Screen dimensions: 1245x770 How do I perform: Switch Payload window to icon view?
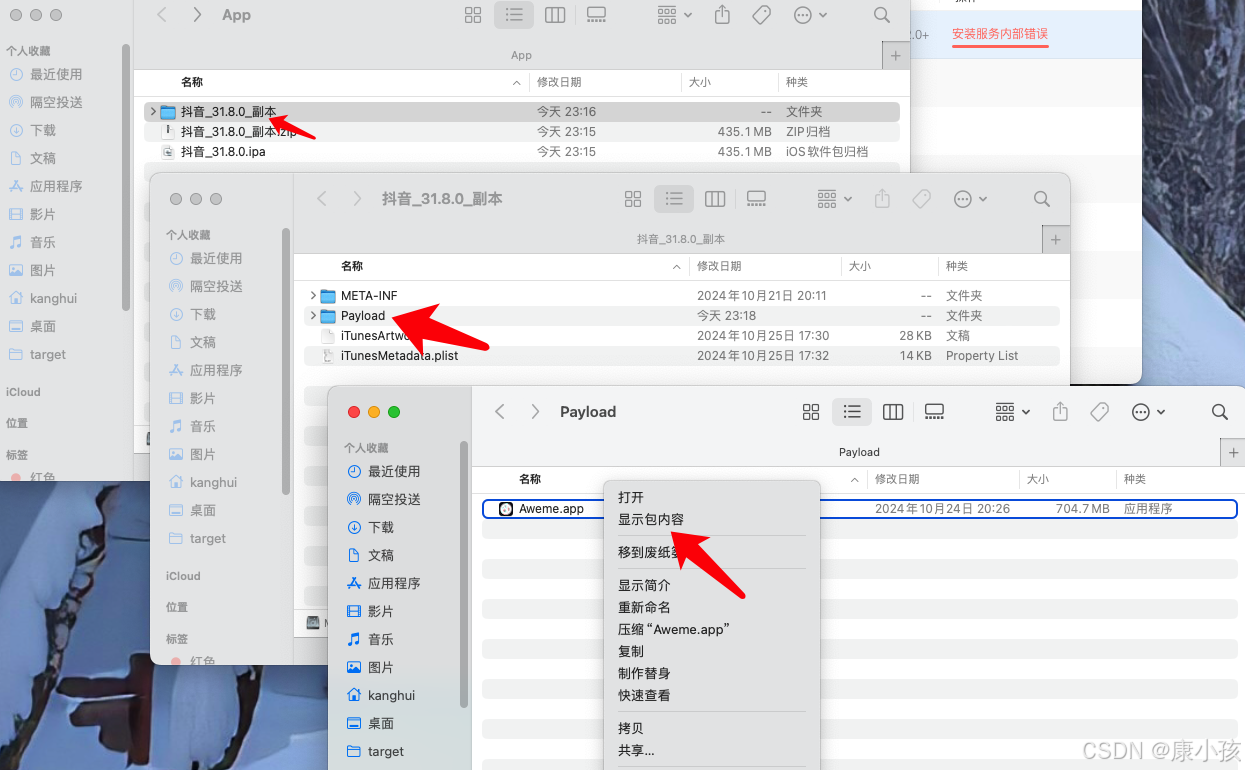[811, 412]
